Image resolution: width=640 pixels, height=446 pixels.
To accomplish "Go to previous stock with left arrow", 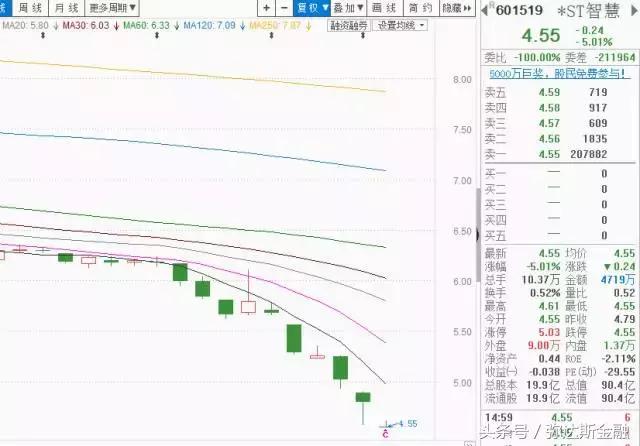I will [485, 10].
